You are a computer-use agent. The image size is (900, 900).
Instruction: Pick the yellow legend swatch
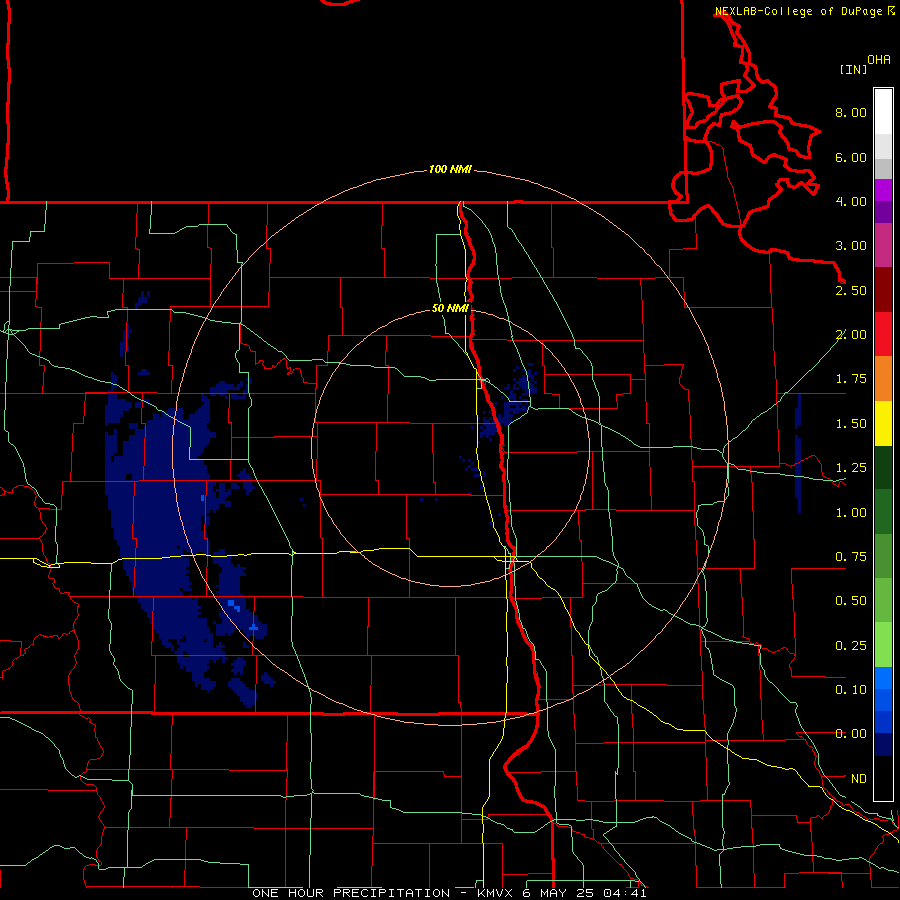[883, 423]
